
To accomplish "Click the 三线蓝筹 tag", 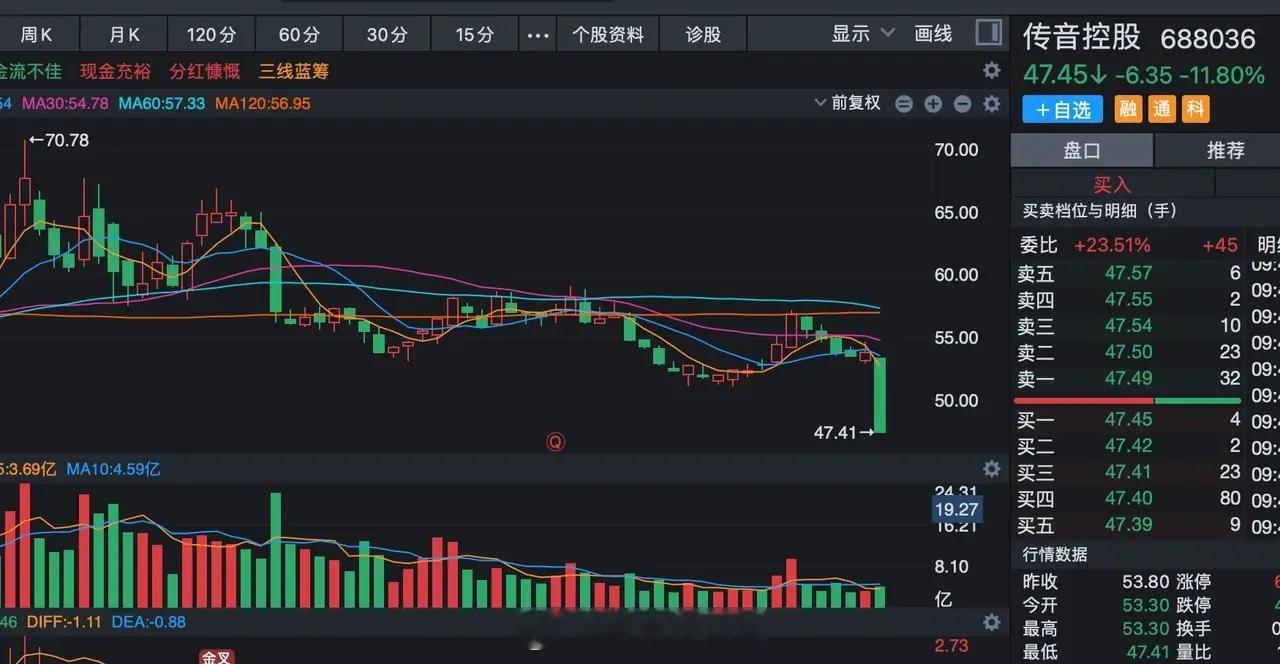I will [294, 72].
